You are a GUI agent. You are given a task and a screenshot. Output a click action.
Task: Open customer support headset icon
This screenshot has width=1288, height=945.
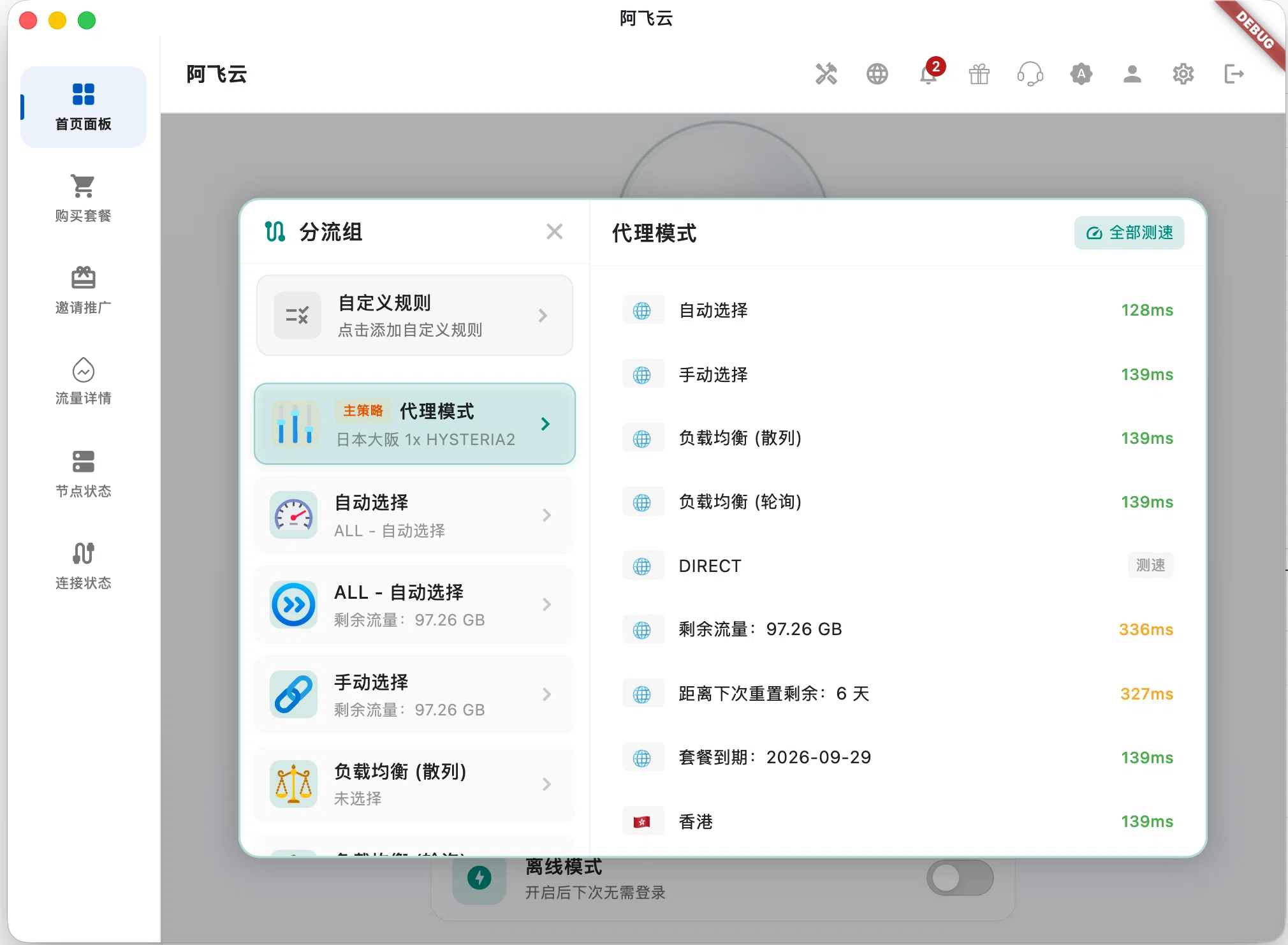click(x=1030, y=74)
